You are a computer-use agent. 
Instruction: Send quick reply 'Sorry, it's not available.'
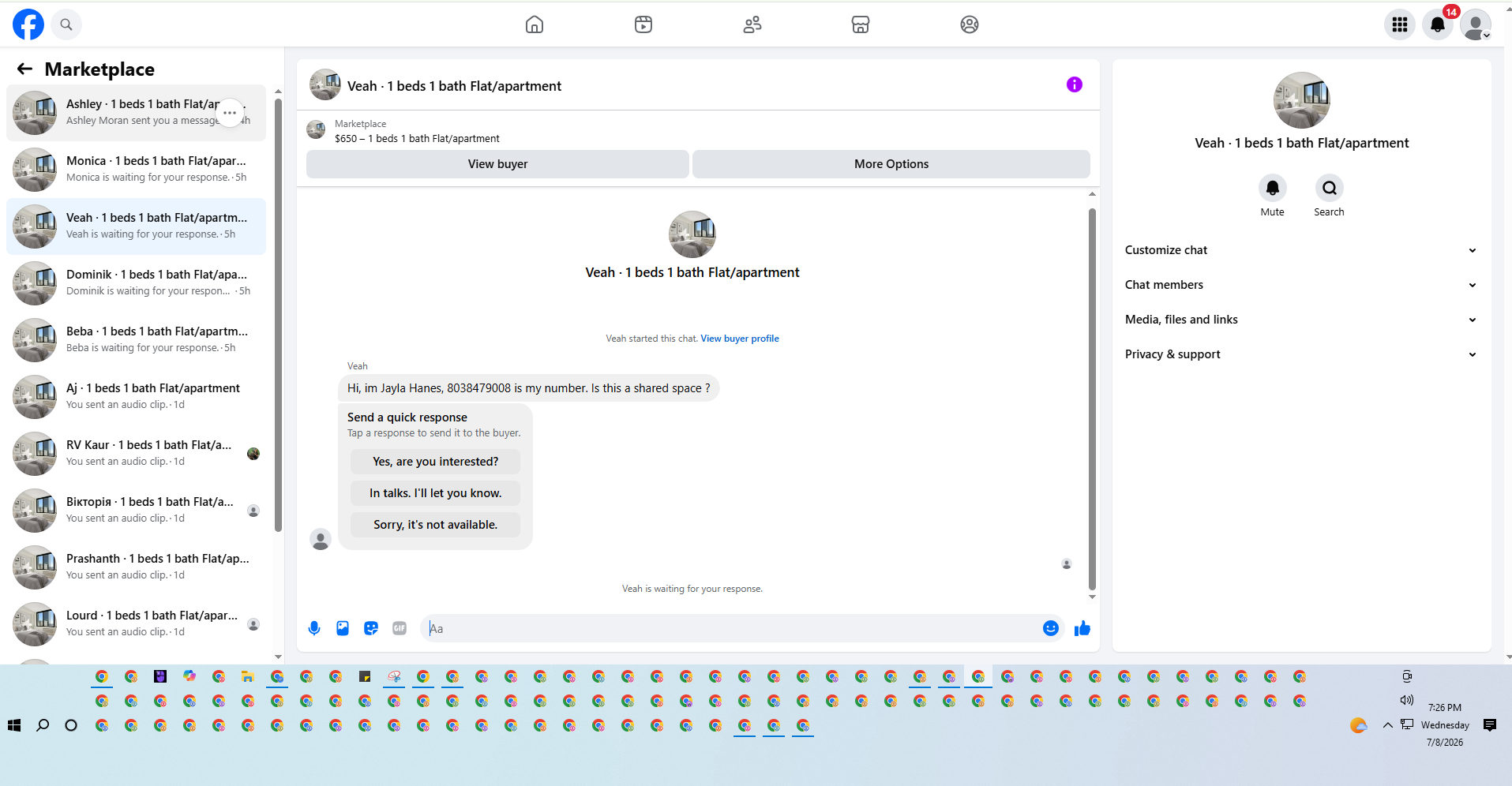[x=436, y=525]
